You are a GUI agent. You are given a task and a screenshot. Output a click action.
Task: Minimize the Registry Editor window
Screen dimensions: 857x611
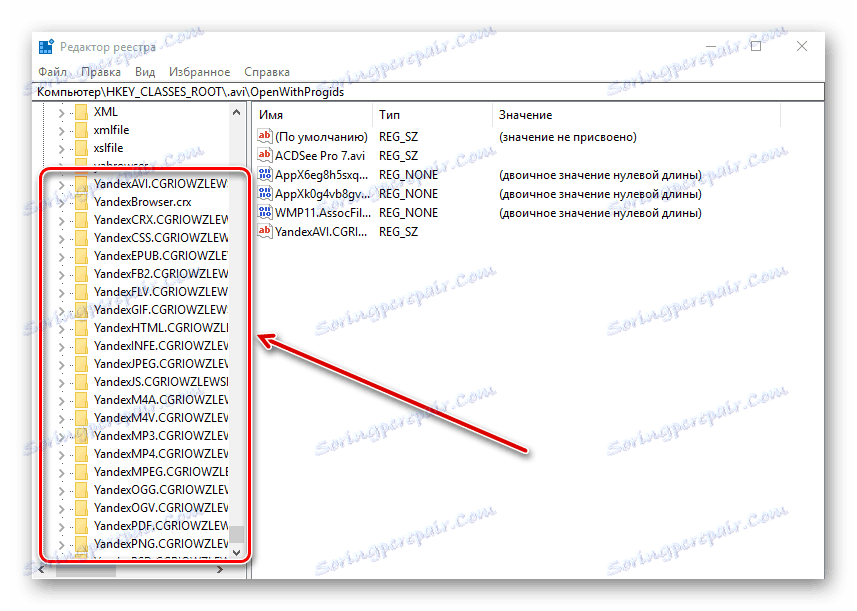point(711,46)
